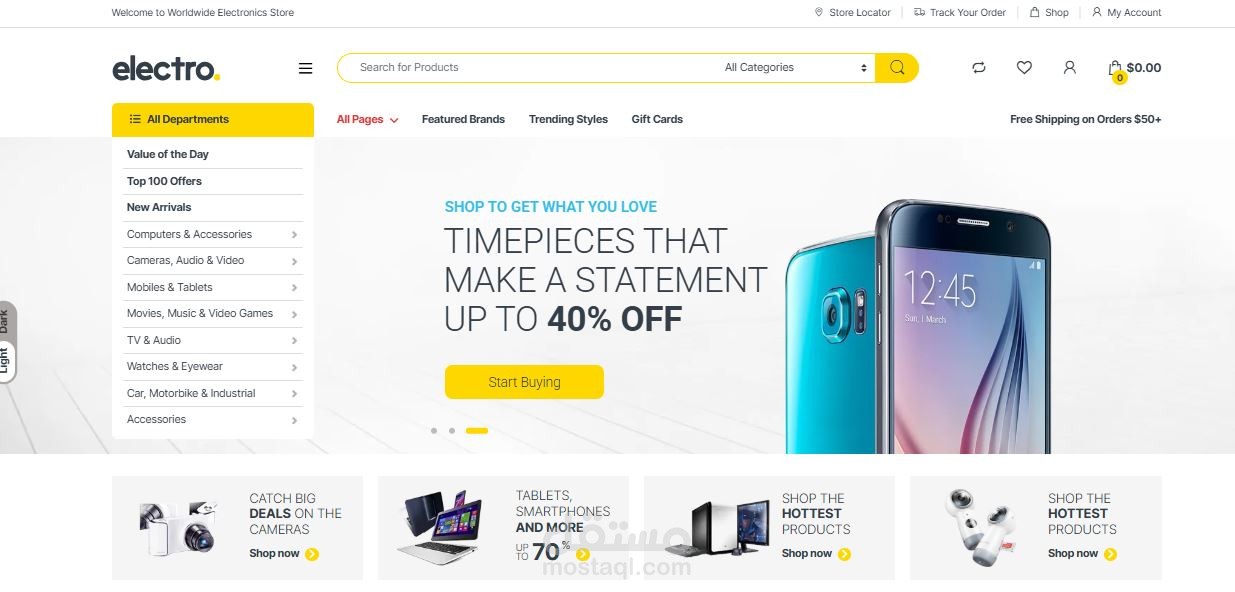Focus the Search for Products field

click(x=530, y=67)
